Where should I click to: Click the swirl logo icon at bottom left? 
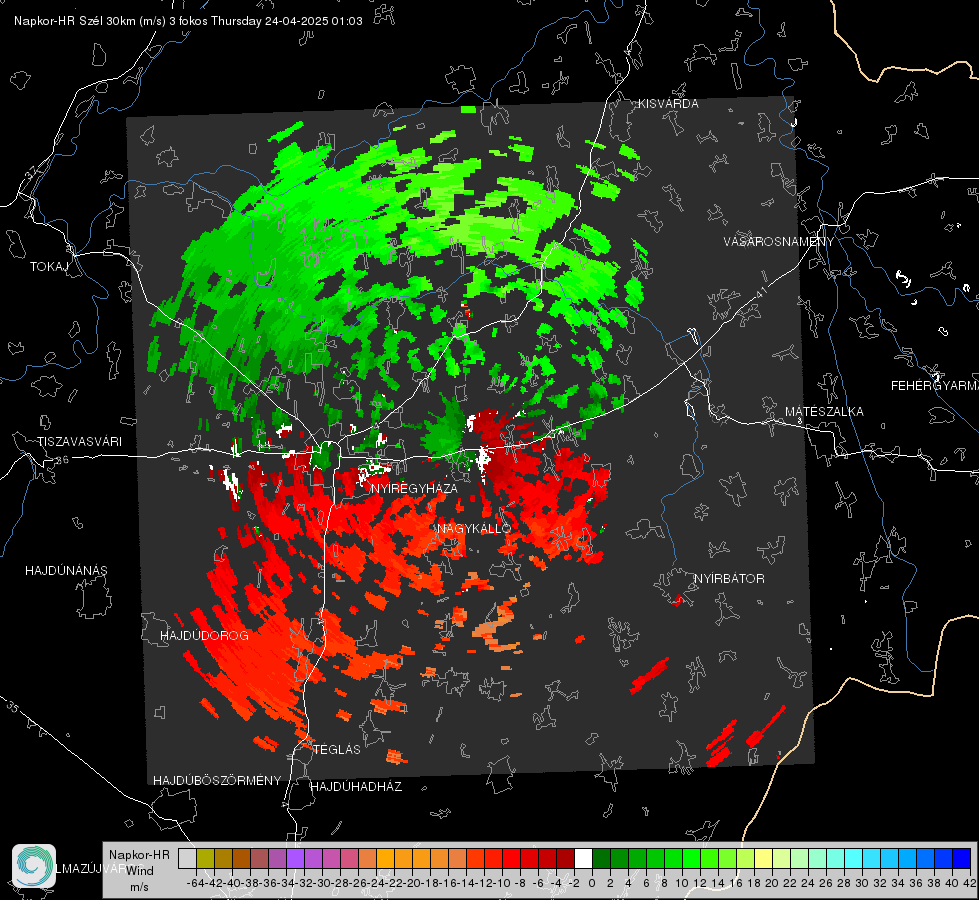coord(34,866)
